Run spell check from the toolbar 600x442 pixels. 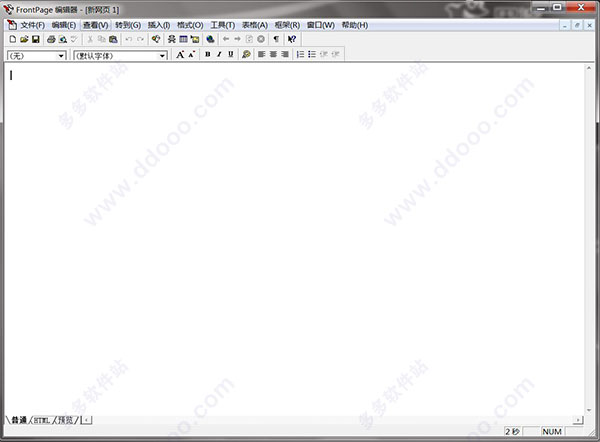74,39
